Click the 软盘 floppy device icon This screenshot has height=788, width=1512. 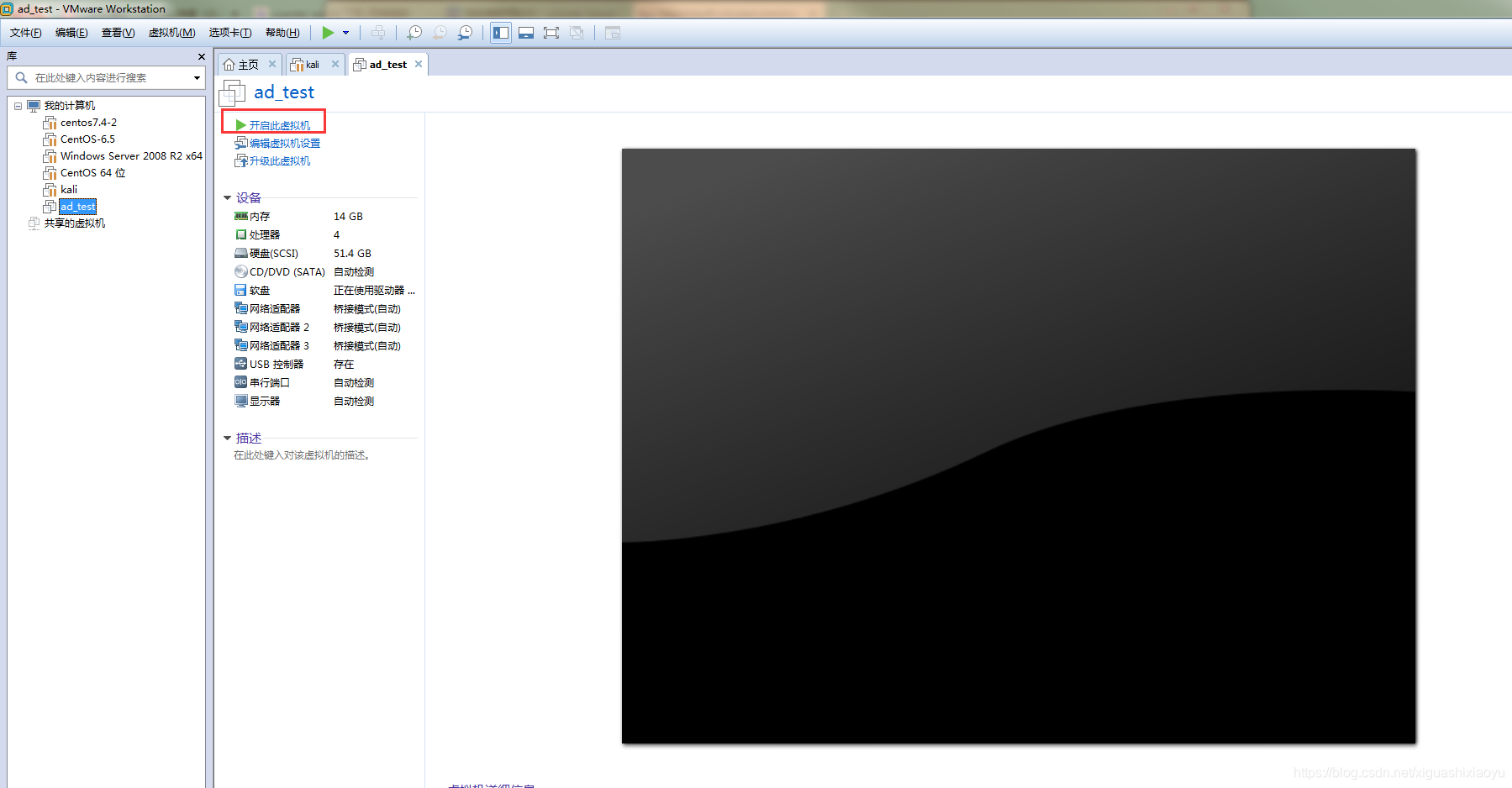point(241,291)
